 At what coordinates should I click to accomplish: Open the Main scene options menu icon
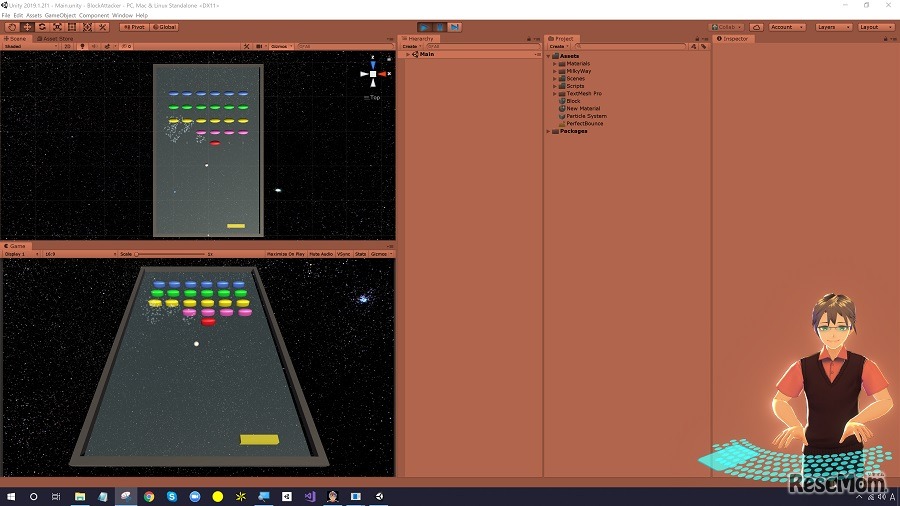537,55
